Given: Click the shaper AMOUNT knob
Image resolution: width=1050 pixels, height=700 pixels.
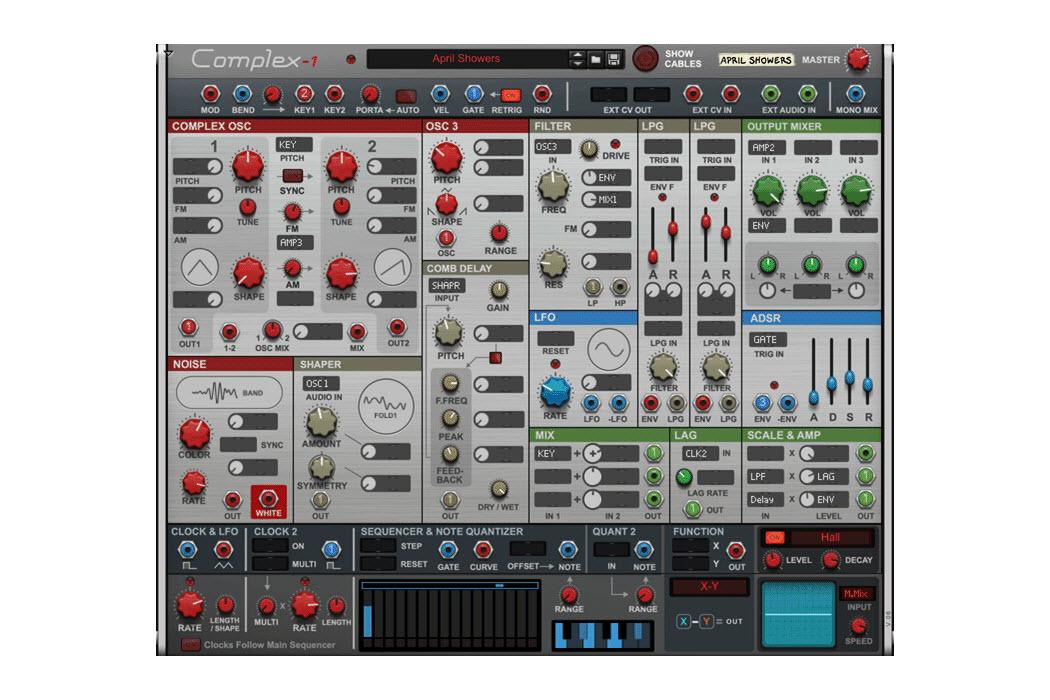Looking at the screenshot, I should pyautogui.click(x=321, y=421).
